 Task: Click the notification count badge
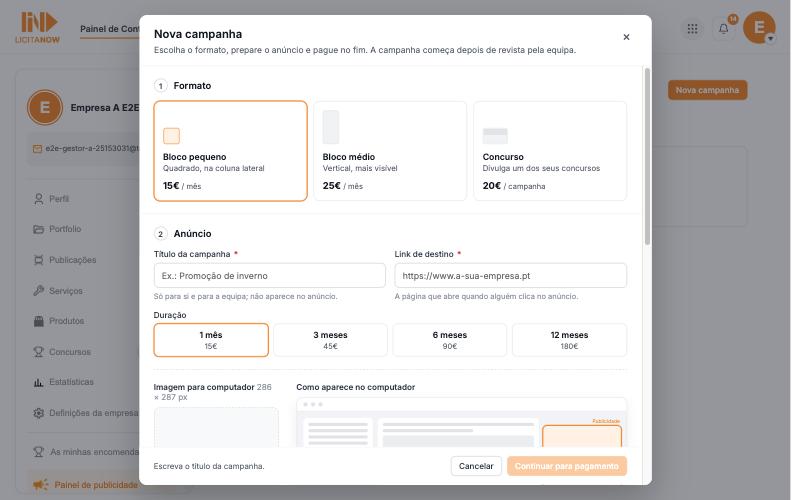point(733,19)
